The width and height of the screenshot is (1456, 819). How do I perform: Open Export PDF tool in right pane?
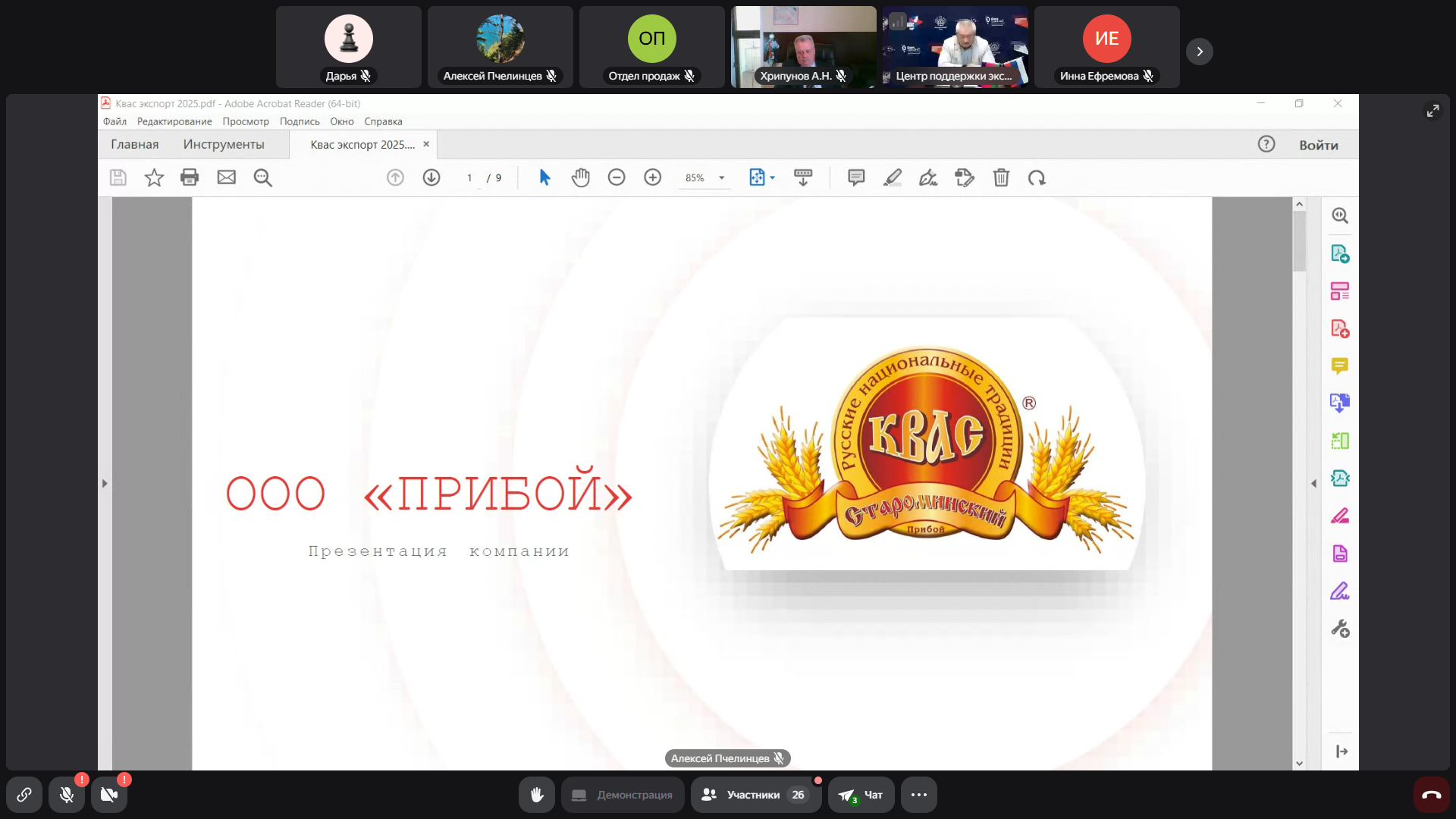pyautogui.click(x=1340, y=253)
